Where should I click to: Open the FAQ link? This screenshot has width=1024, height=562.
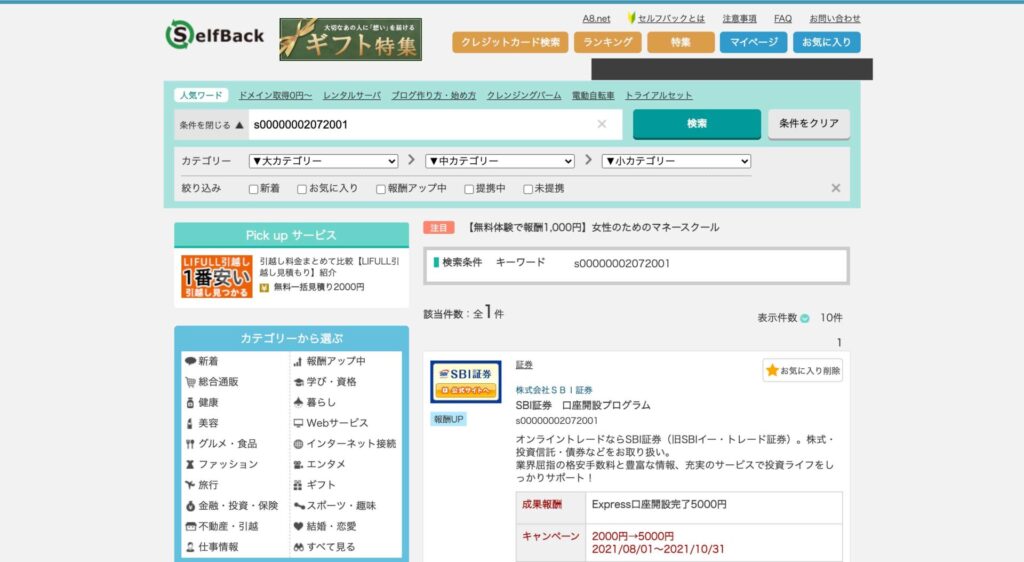coord(782,18)
